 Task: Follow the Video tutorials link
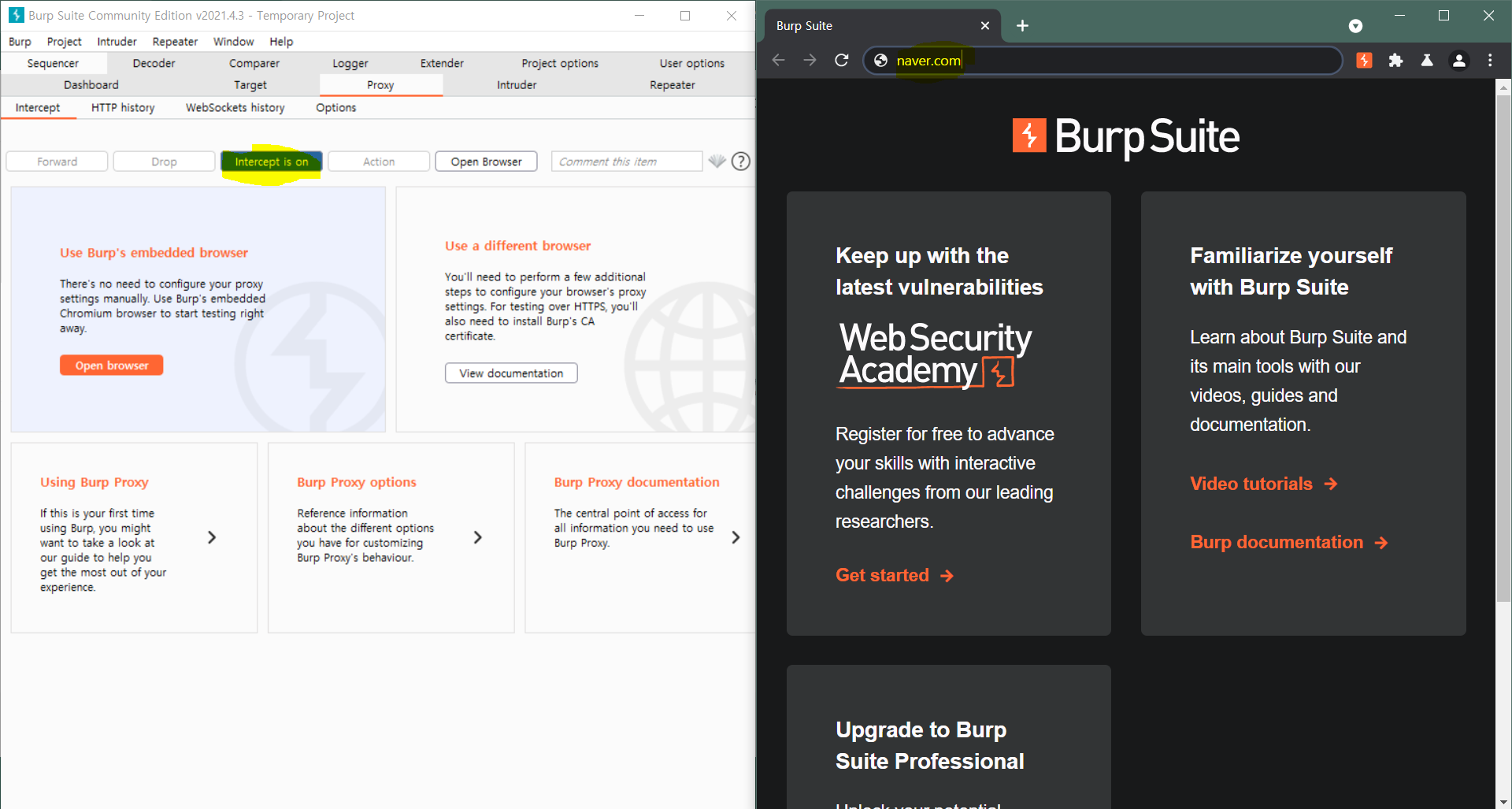1264,484
